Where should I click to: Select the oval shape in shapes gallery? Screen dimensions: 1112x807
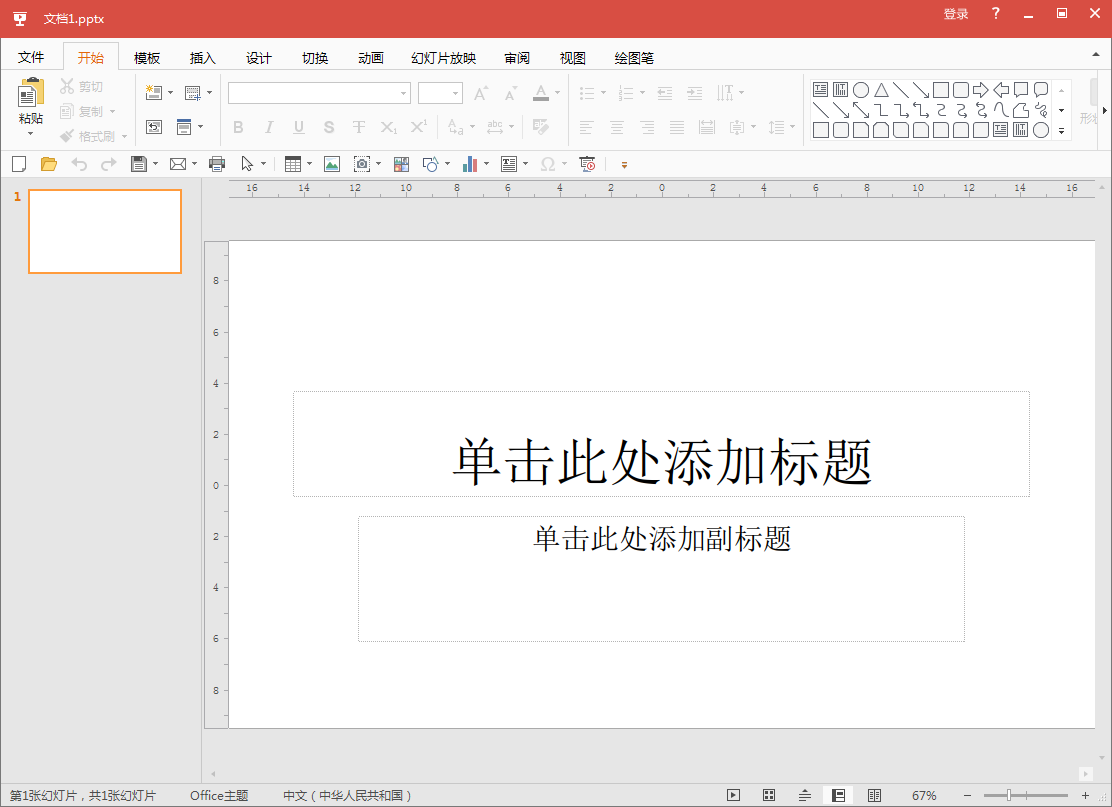pos(860,90)
